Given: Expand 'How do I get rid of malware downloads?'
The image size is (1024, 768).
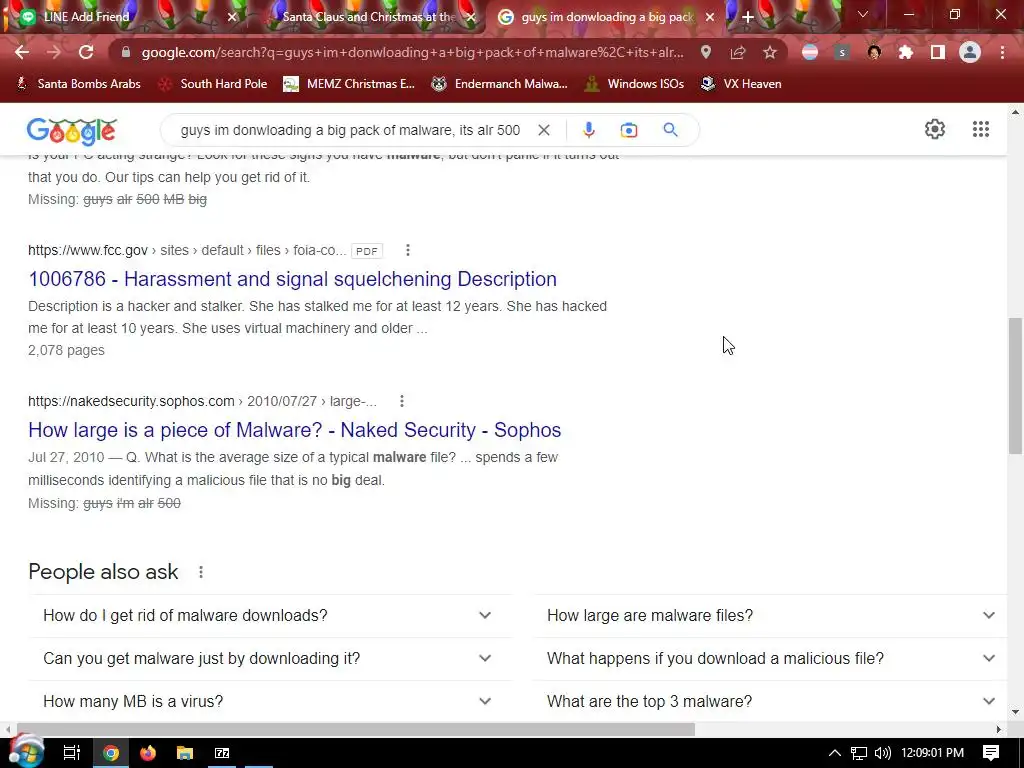Looking at the screenshot, I should [270, 615].
